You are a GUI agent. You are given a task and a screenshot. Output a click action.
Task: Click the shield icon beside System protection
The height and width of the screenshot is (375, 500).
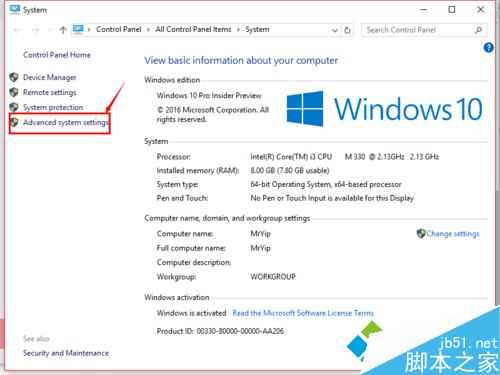(x=14, y=107)
